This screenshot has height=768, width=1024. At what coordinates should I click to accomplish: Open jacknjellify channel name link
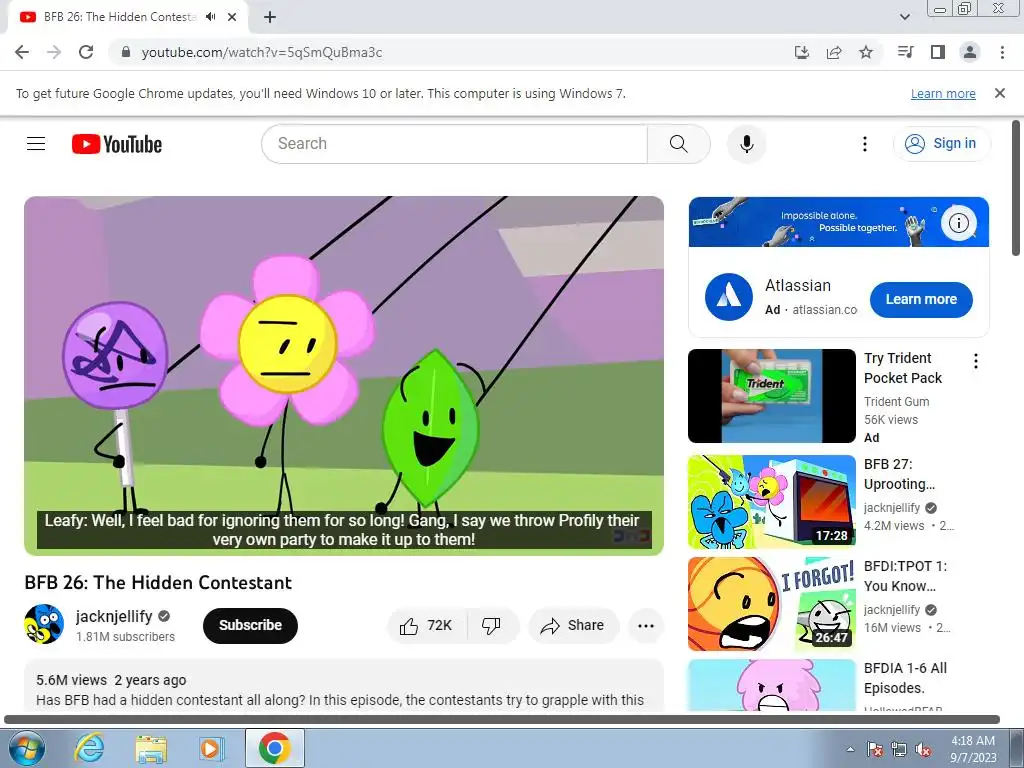pos(114,616)
